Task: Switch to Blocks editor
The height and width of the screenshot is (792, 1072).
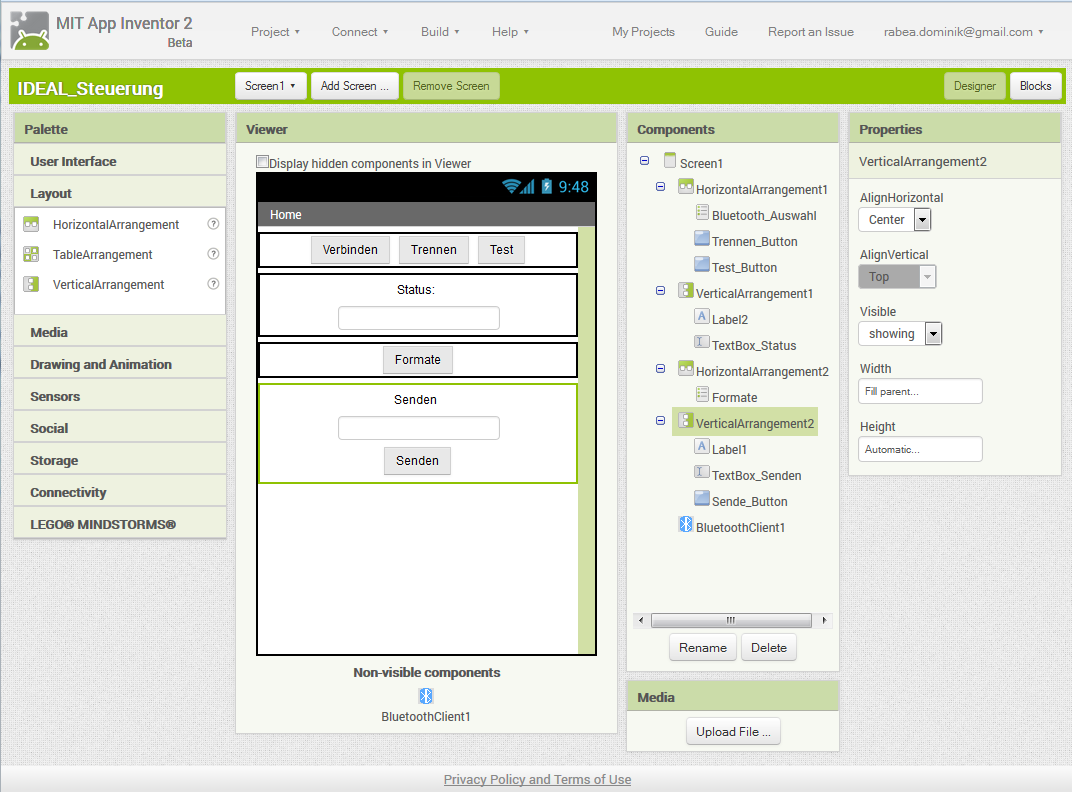Action: 1036,86
